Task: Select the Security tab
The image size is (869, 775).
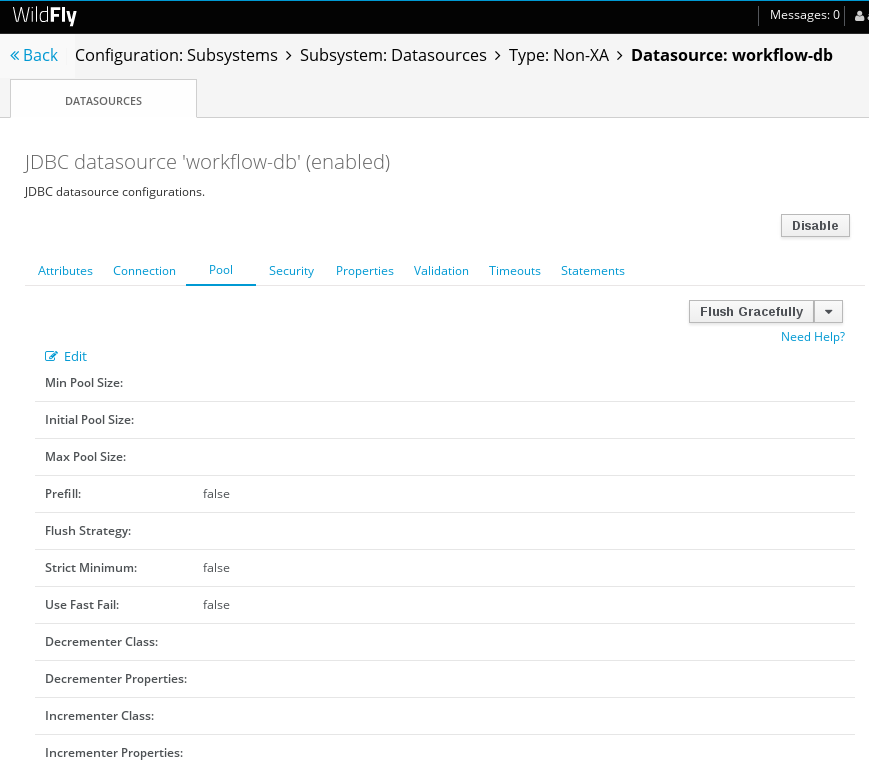Action: [x=291, y=270]
